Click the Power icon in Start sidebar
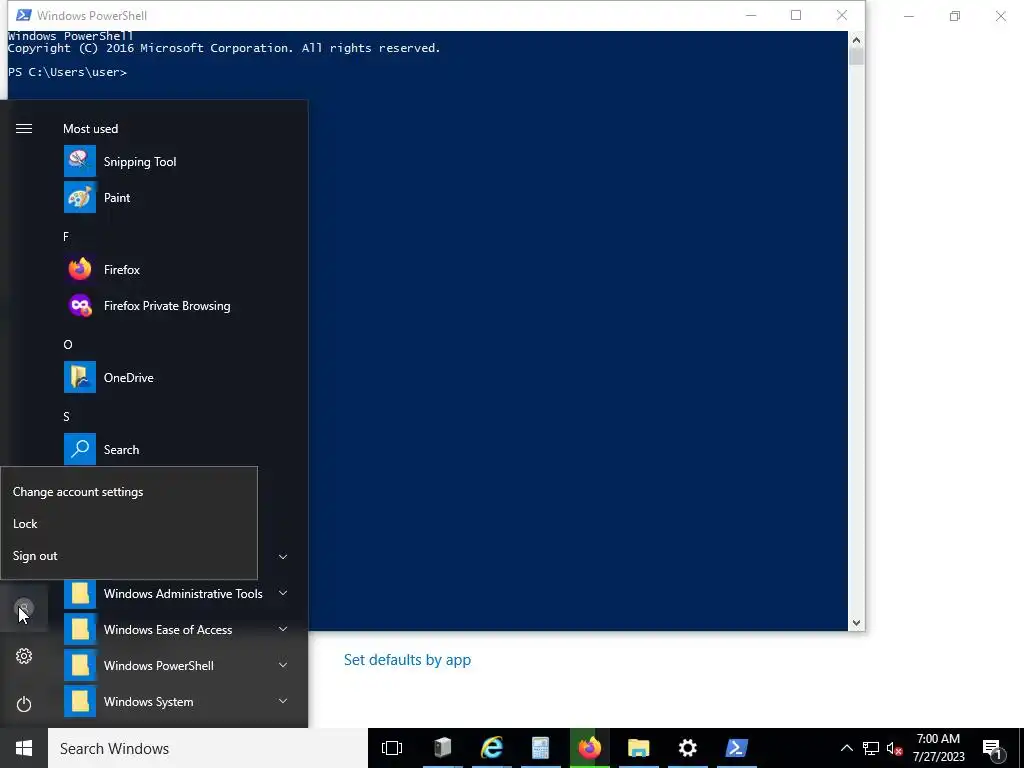The width and height of the screenshot is (1024, 768). 24,704
